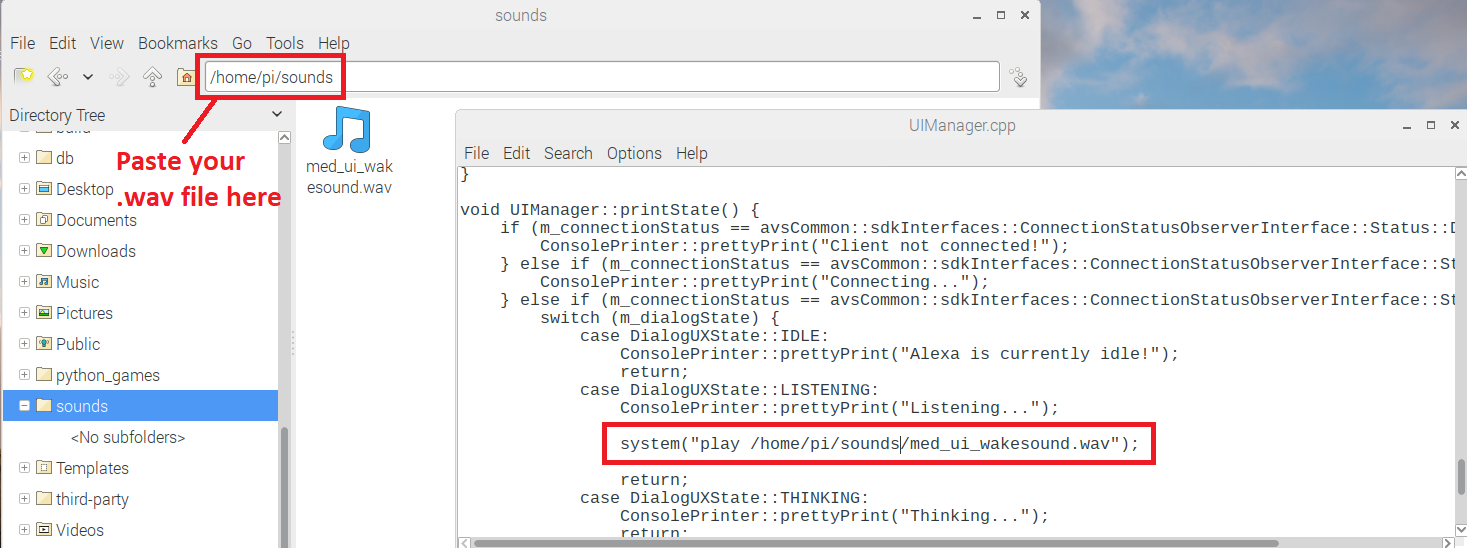Go back with the Previous Folder arrow

click(57, 76)
